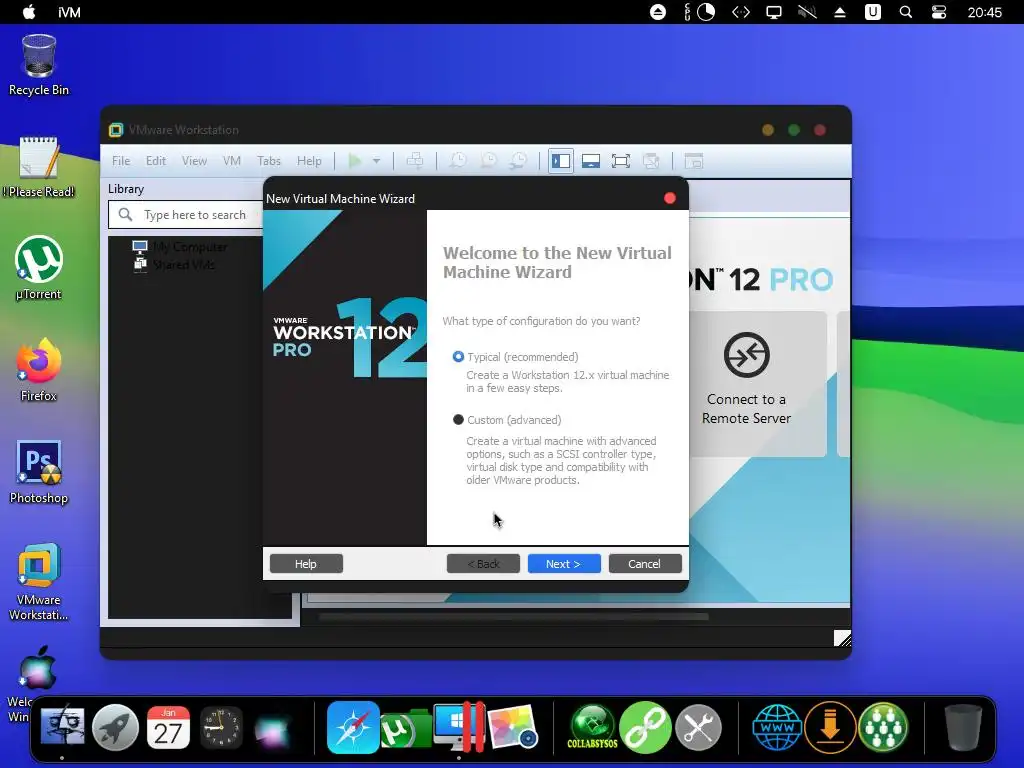Click the display monitor icon in the menu bar
This screenshot has width=1024, height=768.
(x=774, y=12)
